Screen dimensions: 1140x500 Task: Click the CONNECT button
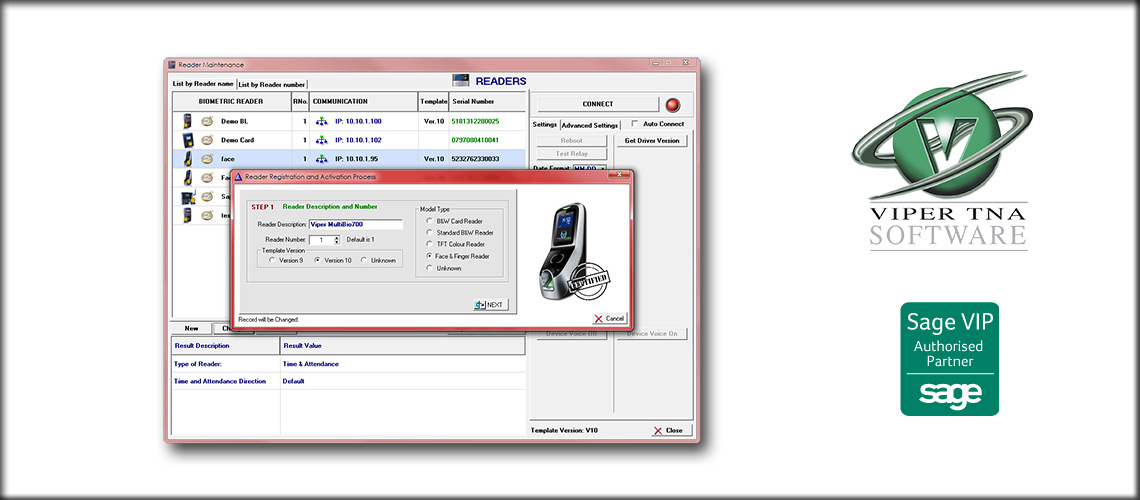[598, 105]
